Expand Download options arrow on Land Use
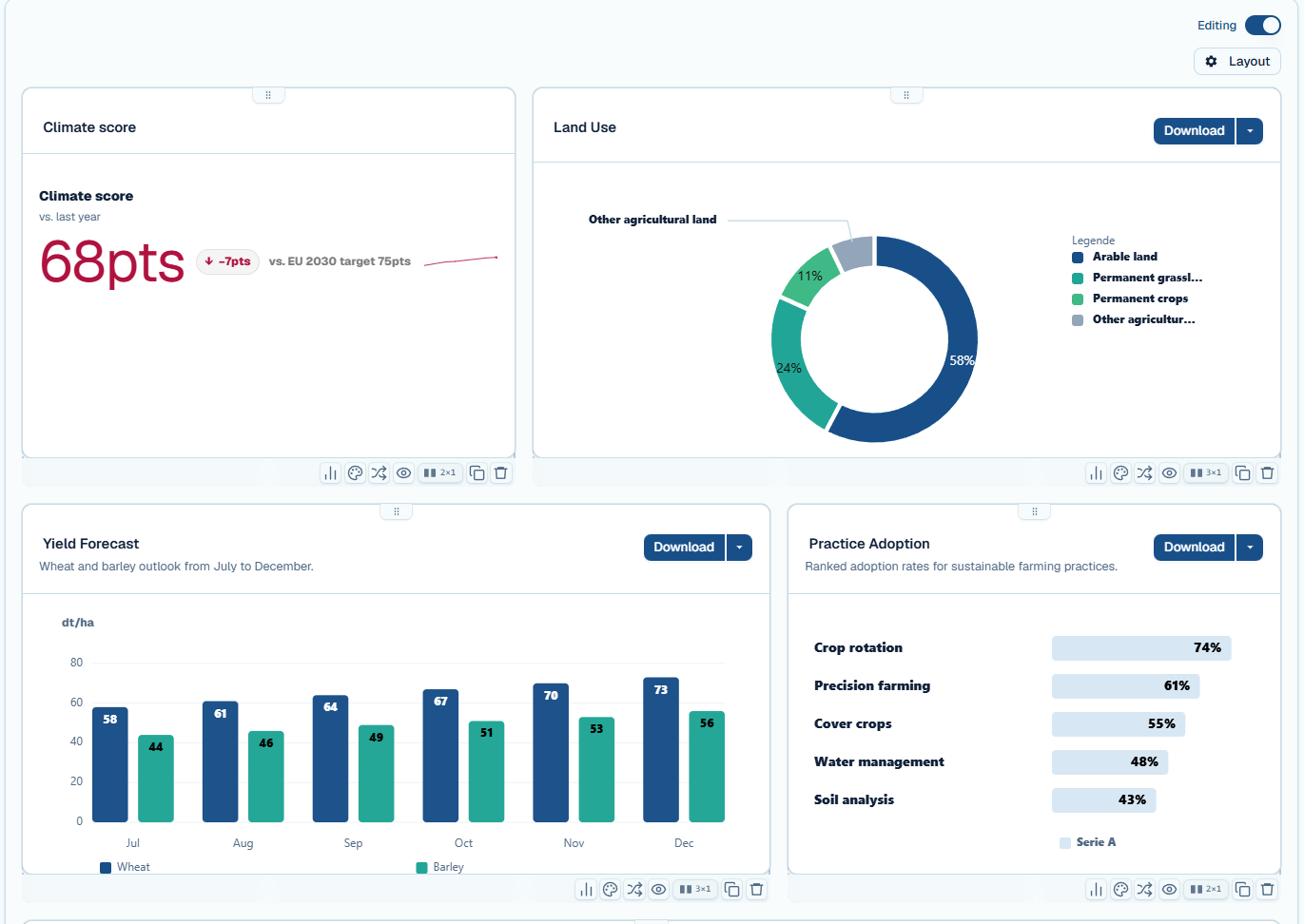This screenshot has height=924, width=1304. click(1250, 131)
